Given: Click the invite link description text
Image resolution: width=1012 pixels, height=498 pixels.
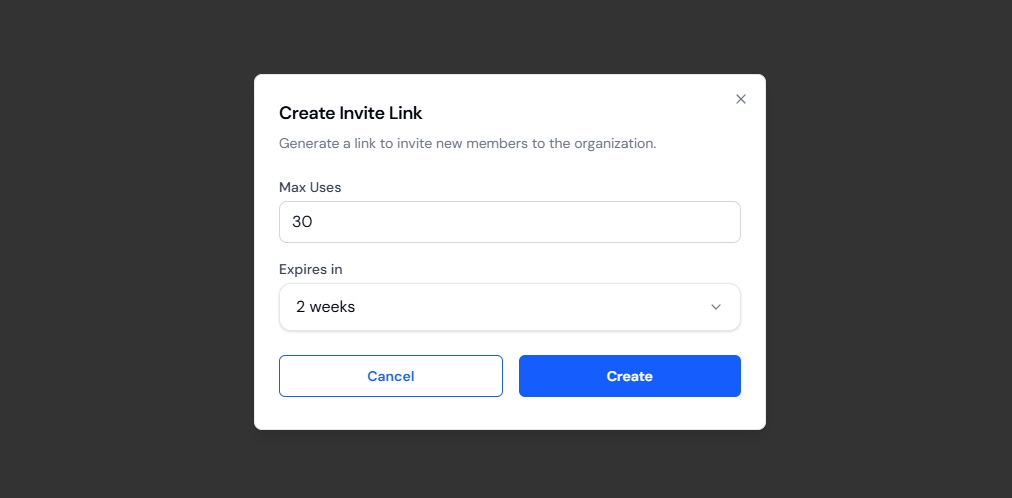Looking at the screenshot, I should (x=467, y=143).
